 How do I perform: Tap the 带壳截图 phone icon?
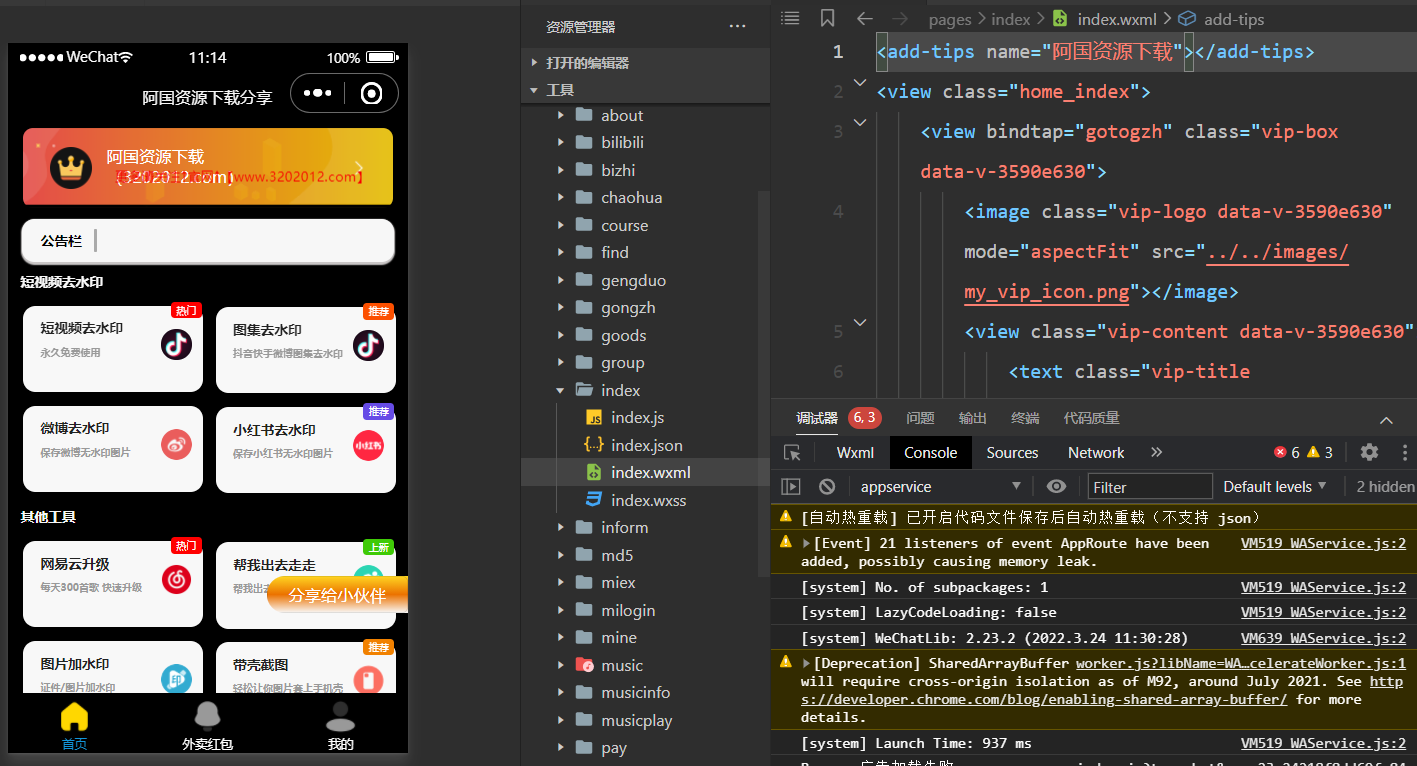(x=368, y=680)
